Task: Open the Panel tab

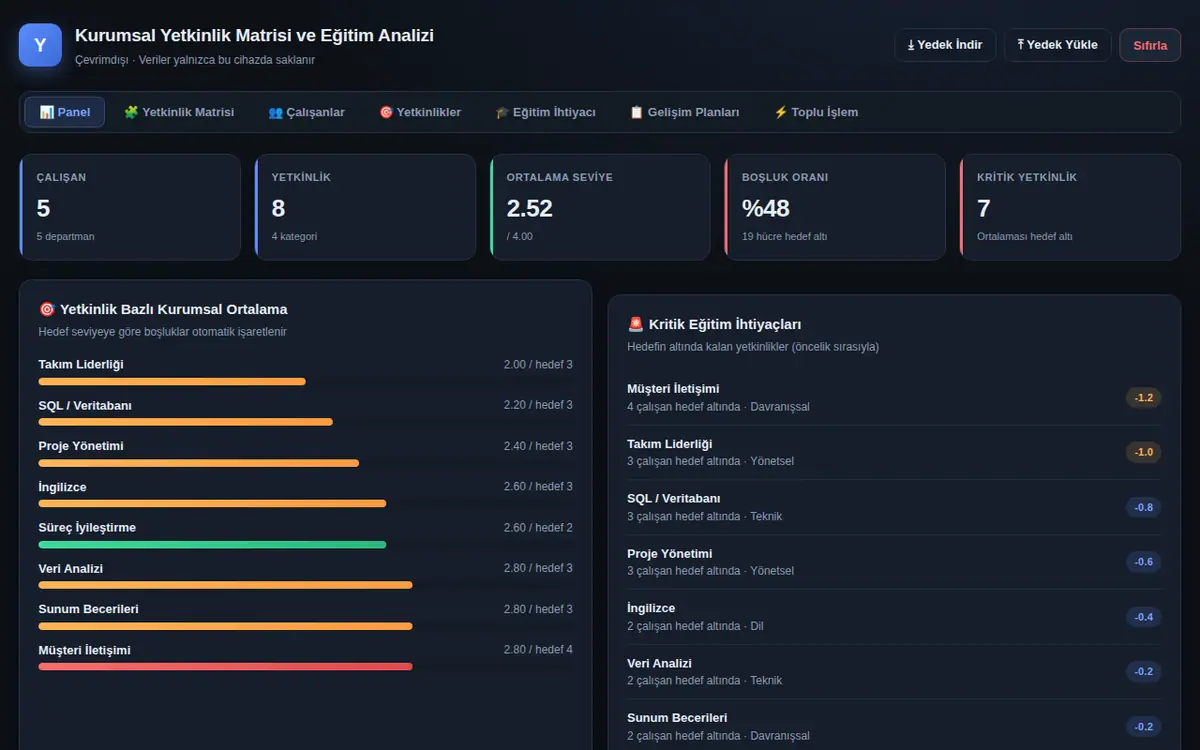Action: point(65,112)
